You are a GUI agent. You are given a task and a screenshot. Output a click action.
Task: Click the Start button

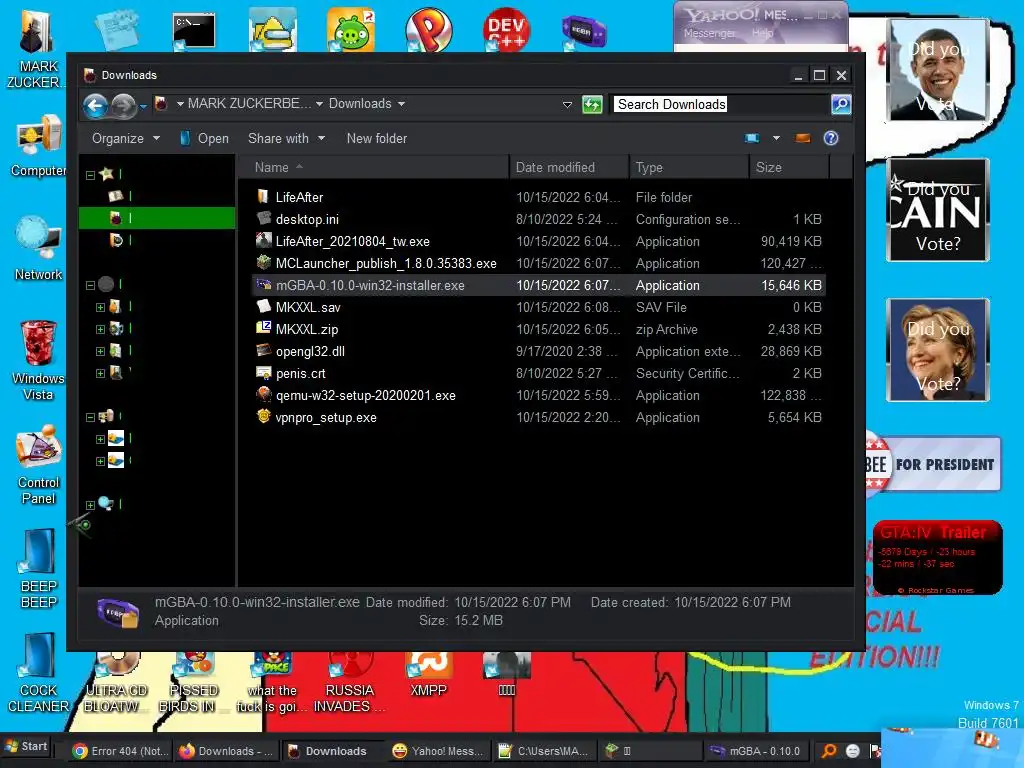click(x=26, y=746)
